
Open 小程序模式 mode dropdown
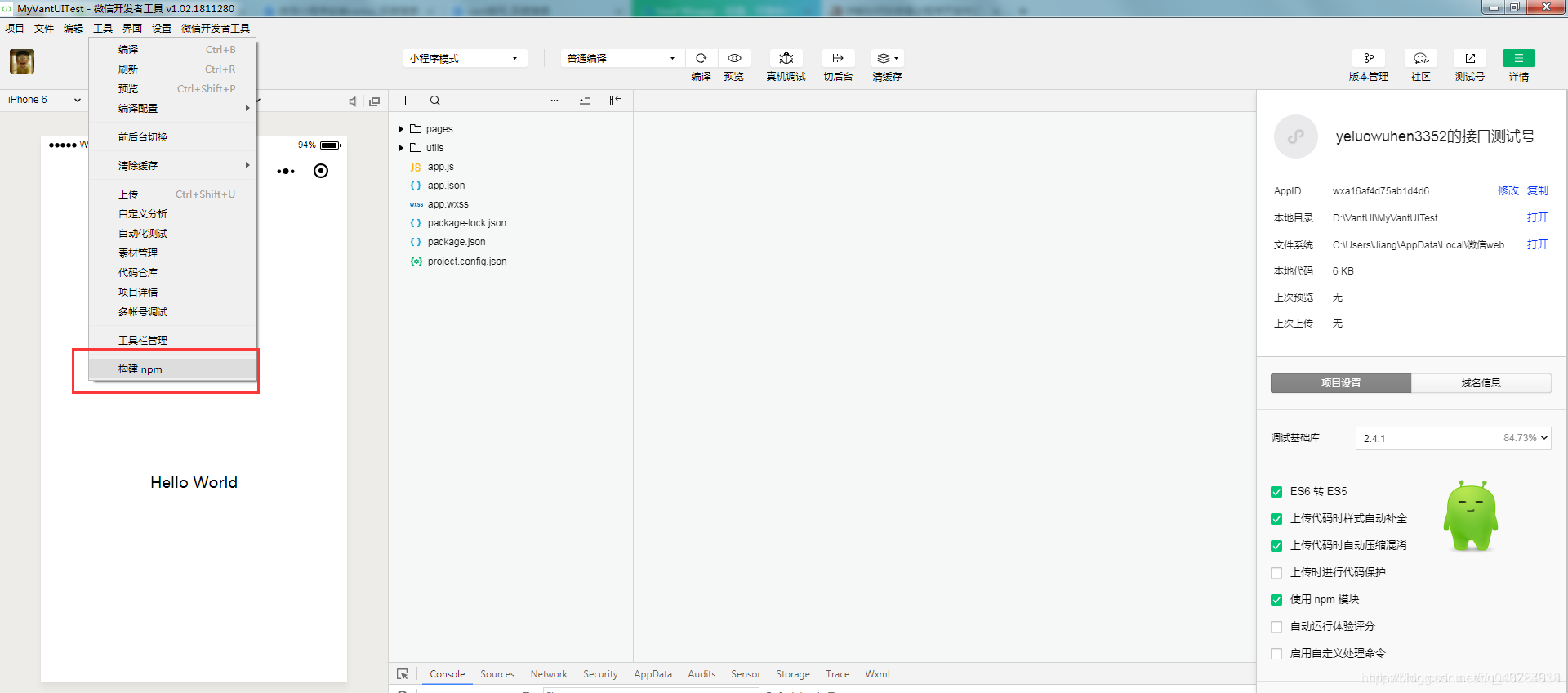click(465, 58)
